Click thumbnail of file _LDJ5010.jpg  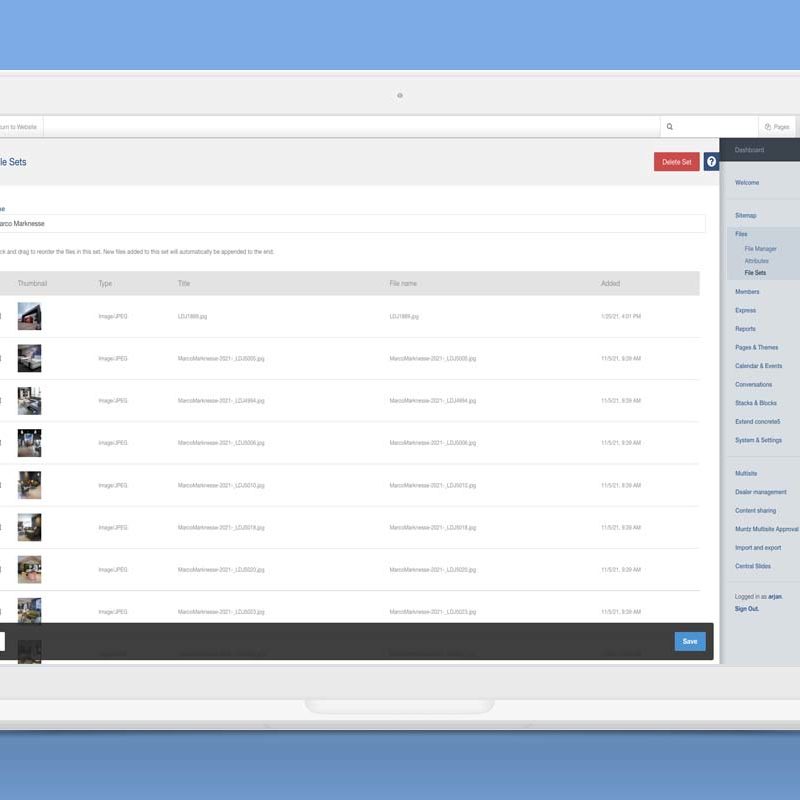[29, 485]
